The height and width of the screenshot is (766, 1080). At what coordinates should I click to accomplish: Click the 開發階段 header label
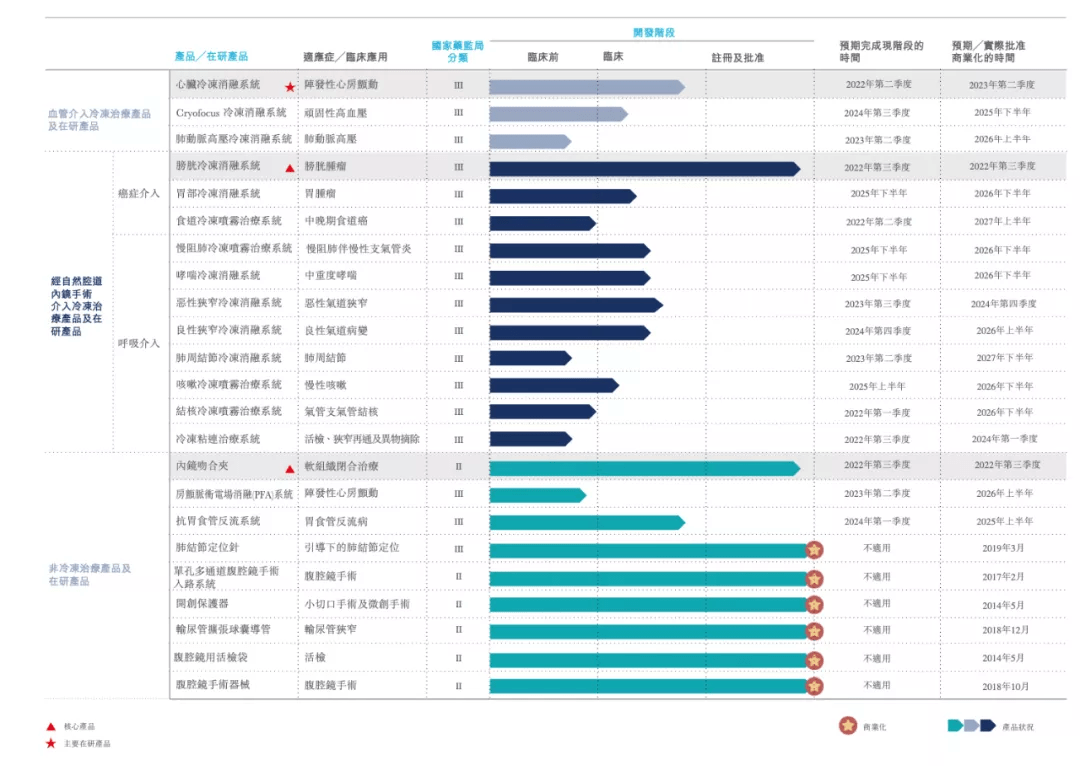point(654,32)
